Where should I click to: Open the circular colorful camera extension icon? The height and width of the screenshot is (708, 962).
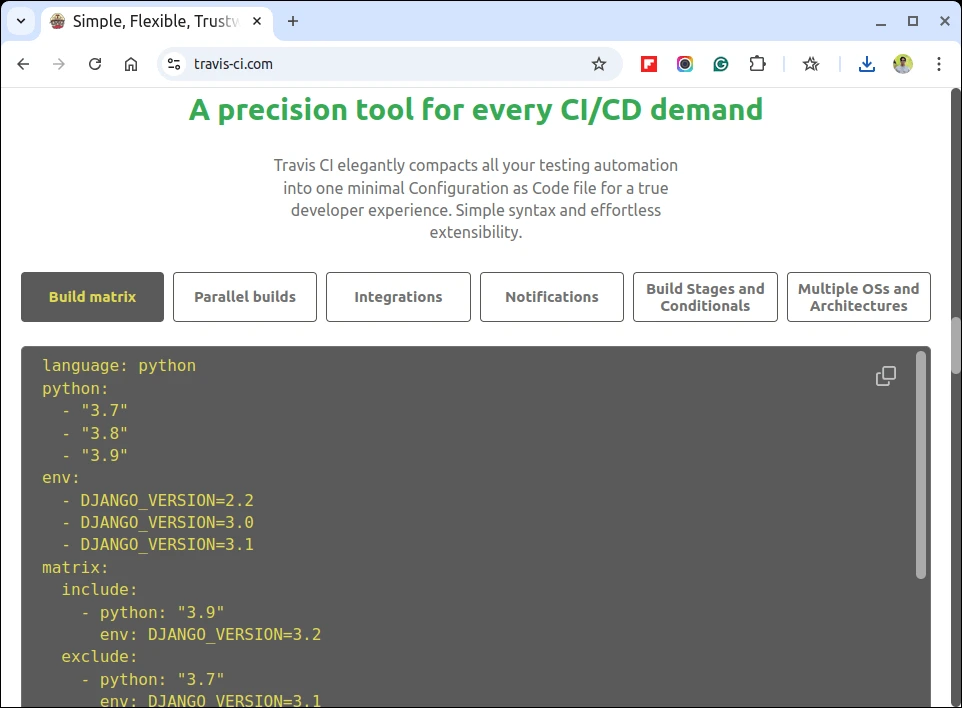[x=685, y=64]
